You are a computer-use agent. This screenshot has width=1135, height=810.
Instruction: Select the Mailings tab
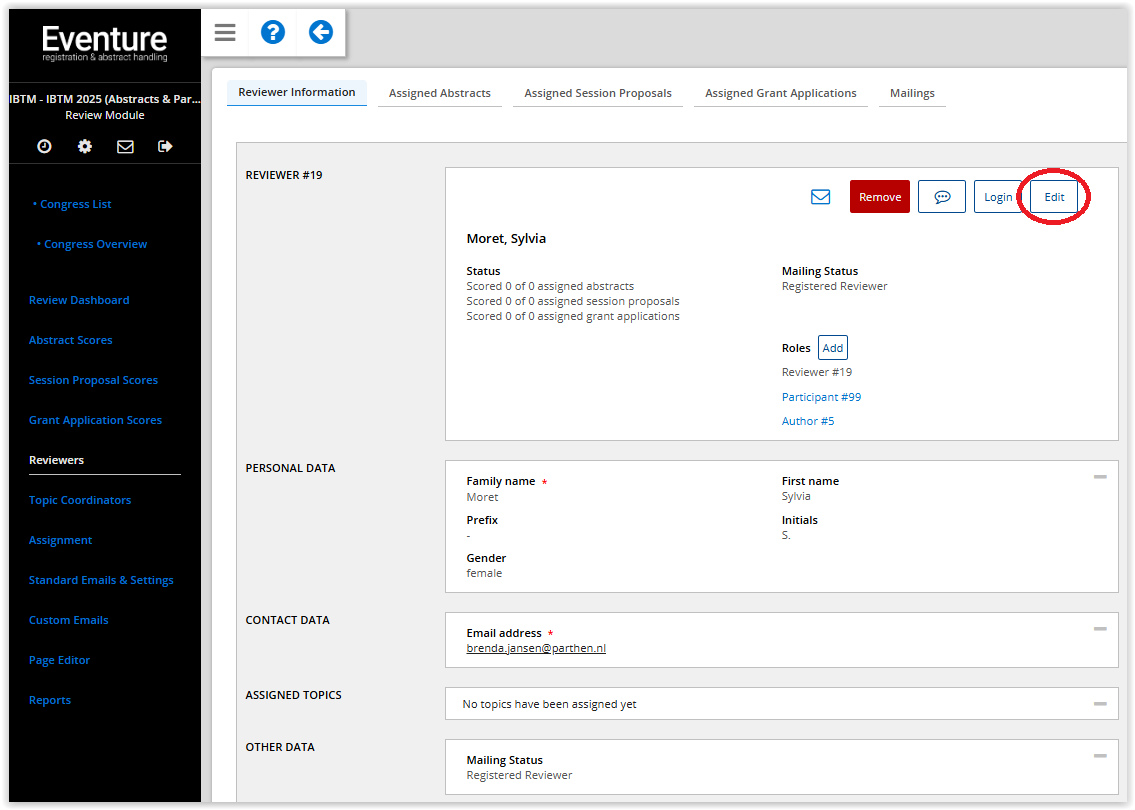(912, 93)
